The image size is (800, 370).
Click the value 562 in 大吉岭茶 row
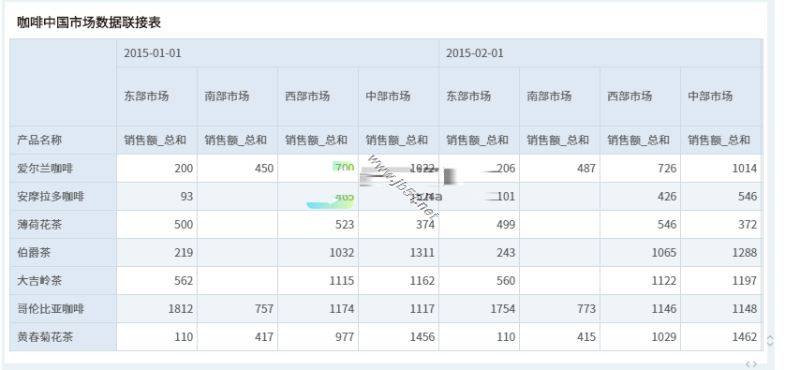184,281
